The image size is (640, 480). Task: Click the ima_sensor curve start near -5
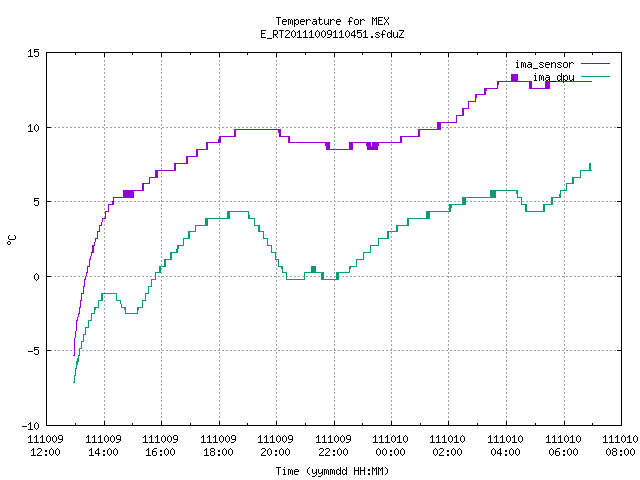[x=74, y=354]
